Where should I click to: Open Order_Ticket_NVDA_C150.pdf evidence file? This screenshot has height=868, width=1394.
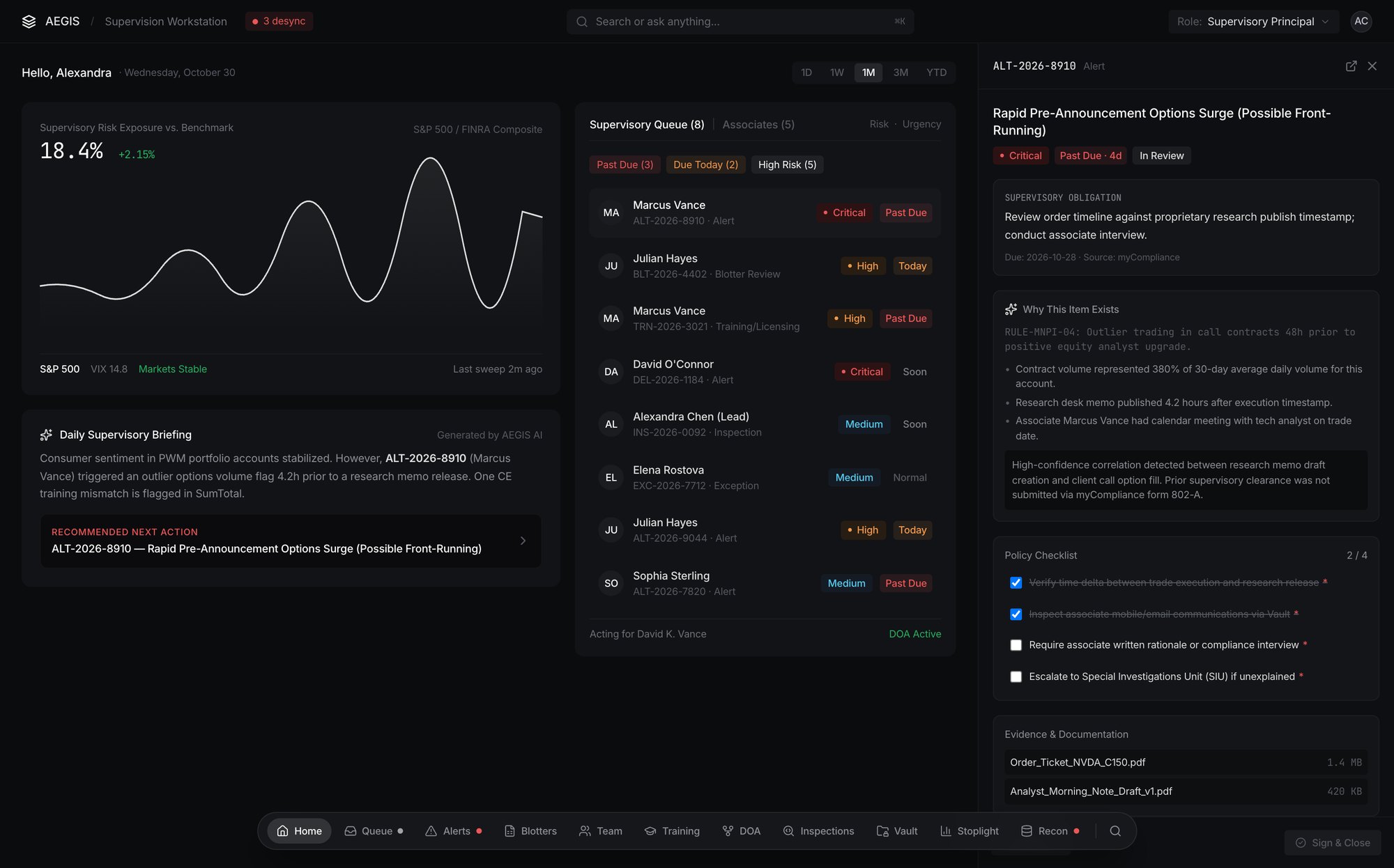(x=1186, y=762)
